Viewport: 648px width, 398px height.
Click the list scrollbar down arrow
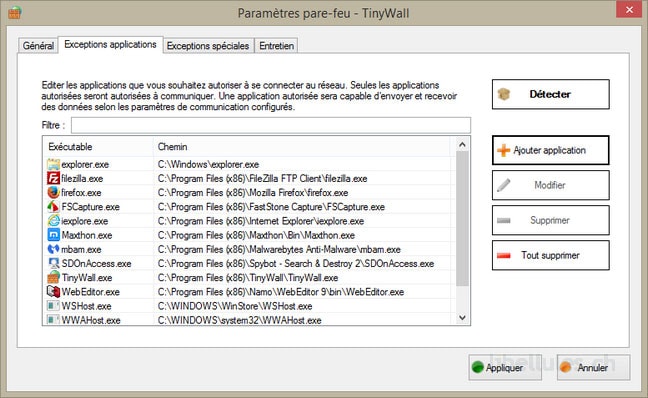pos(462,317)
